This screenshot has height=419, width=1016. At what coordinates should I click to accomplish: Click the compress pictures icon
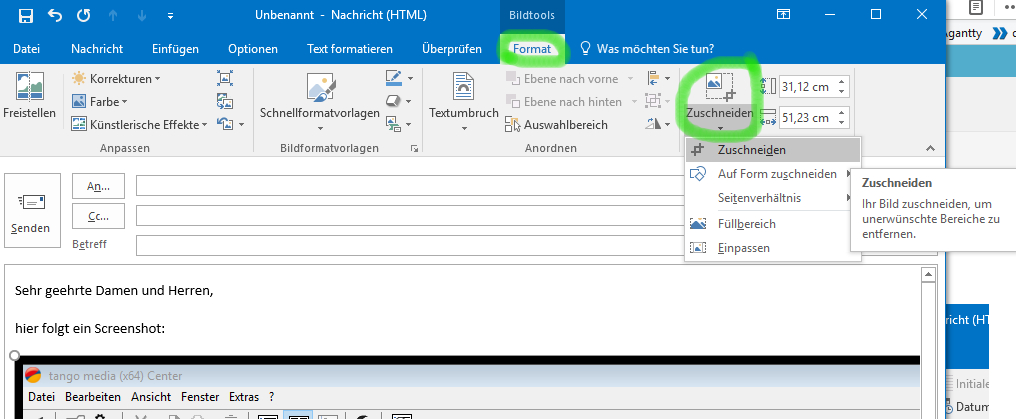point(225,78)
